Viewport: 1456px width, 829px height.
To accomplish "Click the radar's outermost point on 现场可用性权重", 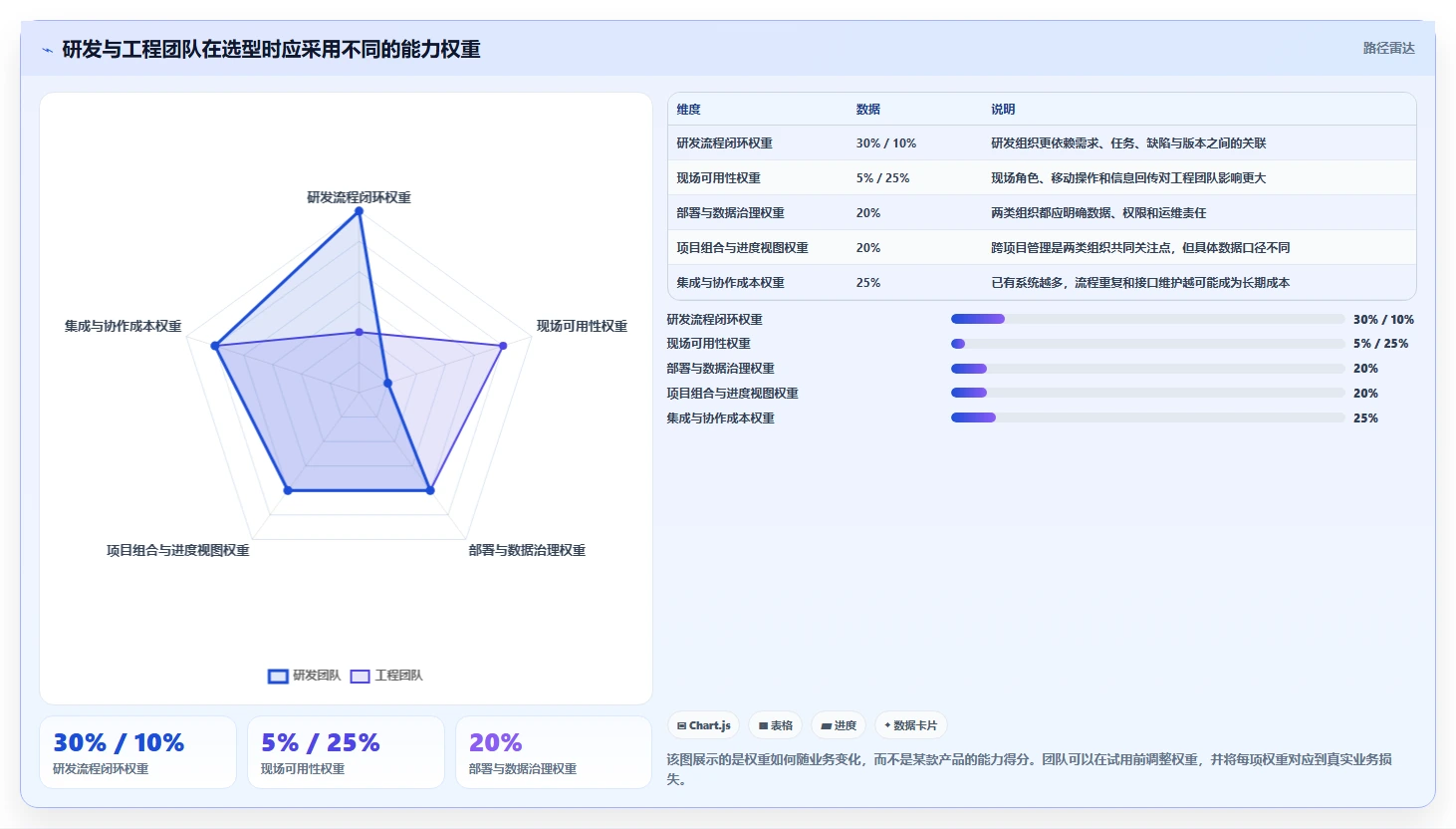I will point(503,346).
